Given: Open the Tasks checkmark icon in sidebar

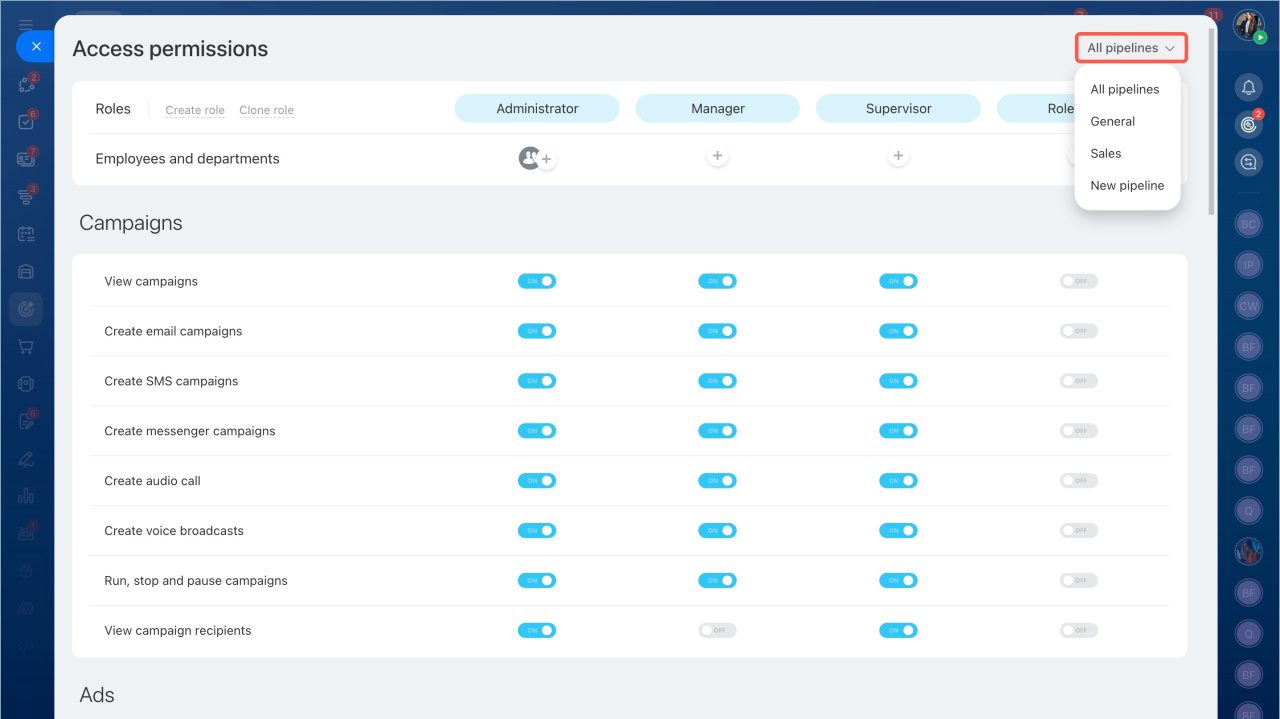Looking at the screenshot, I should [26, 122].
